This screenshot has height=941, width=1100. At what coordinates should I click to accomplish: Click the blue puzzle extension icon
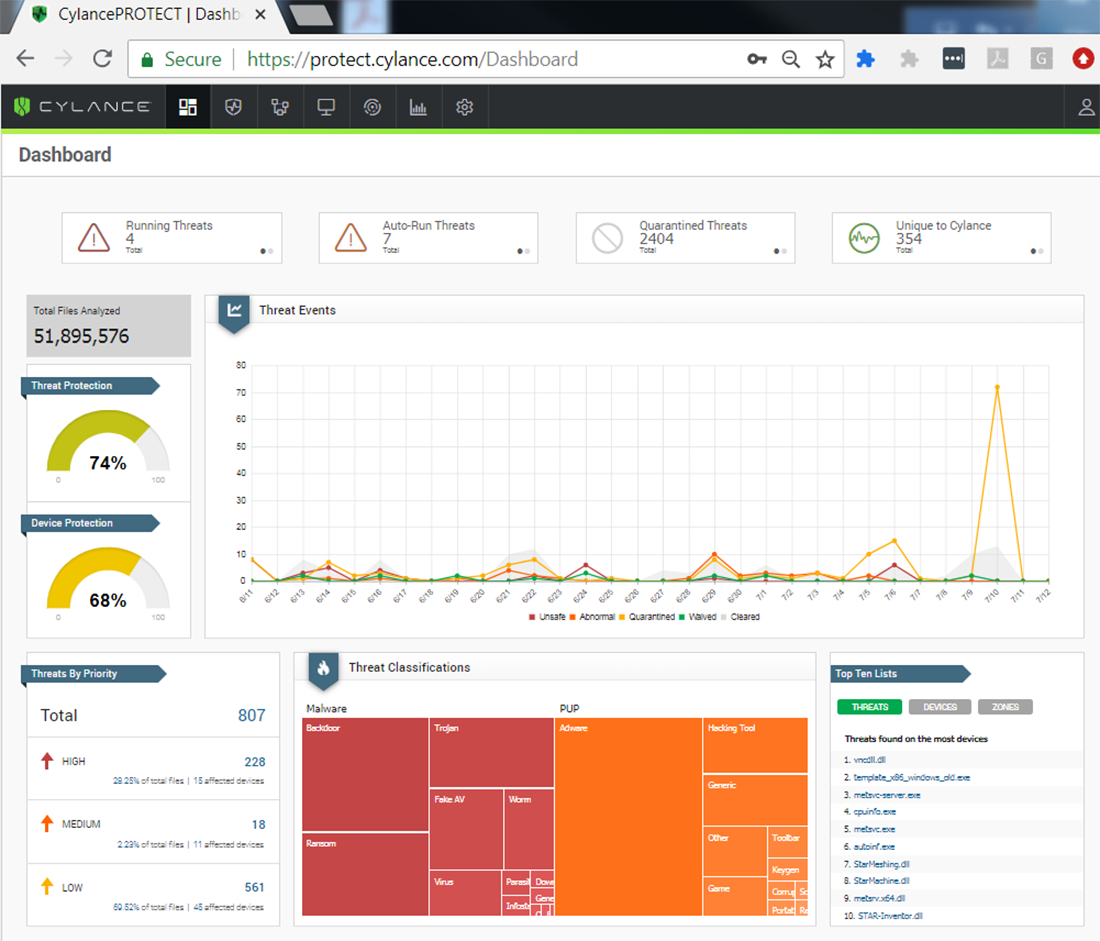(866, 59)
